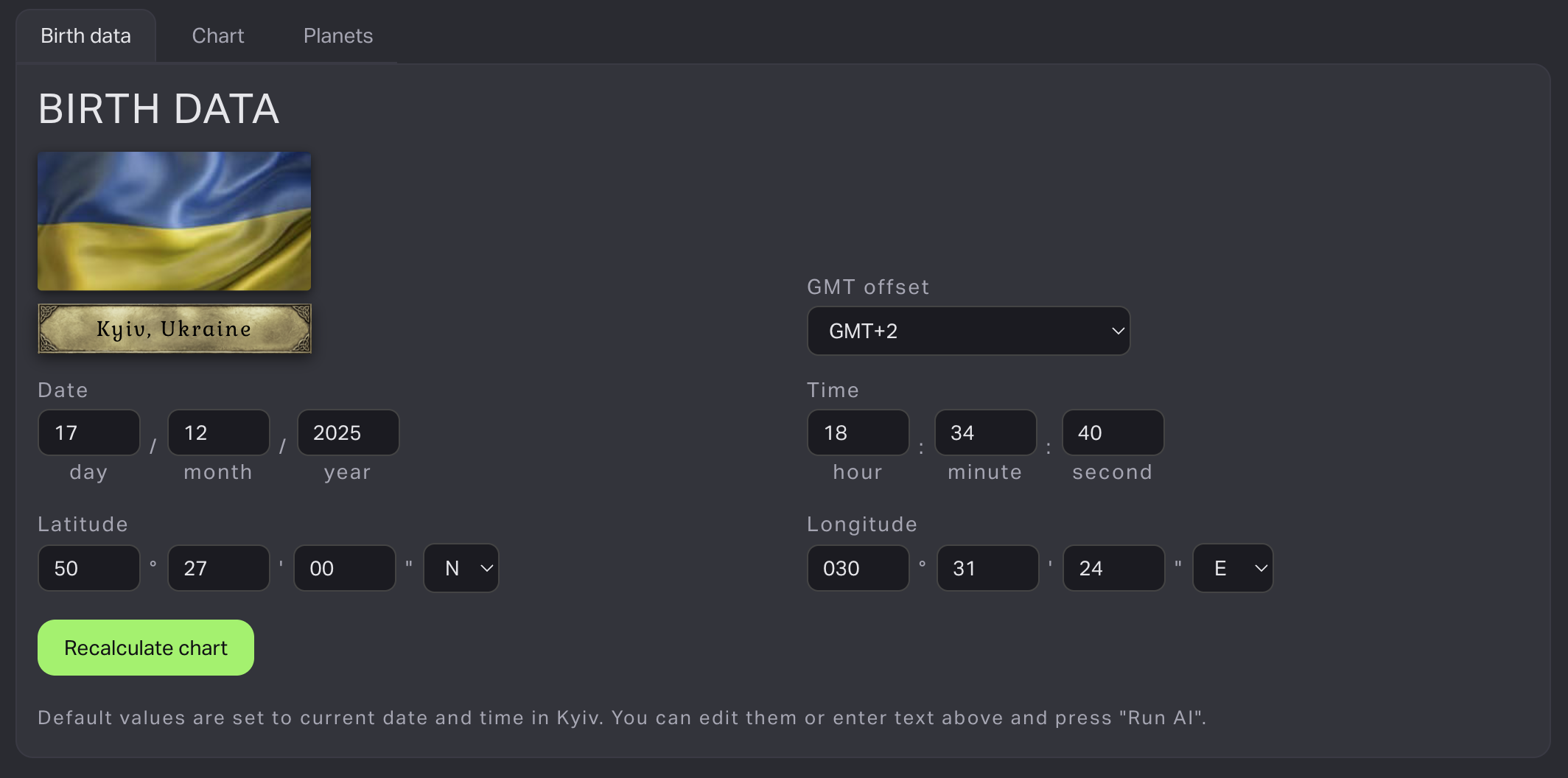Switch to the Chart tab
Viewport: 1568px width, 778px height.
(217, 36)
